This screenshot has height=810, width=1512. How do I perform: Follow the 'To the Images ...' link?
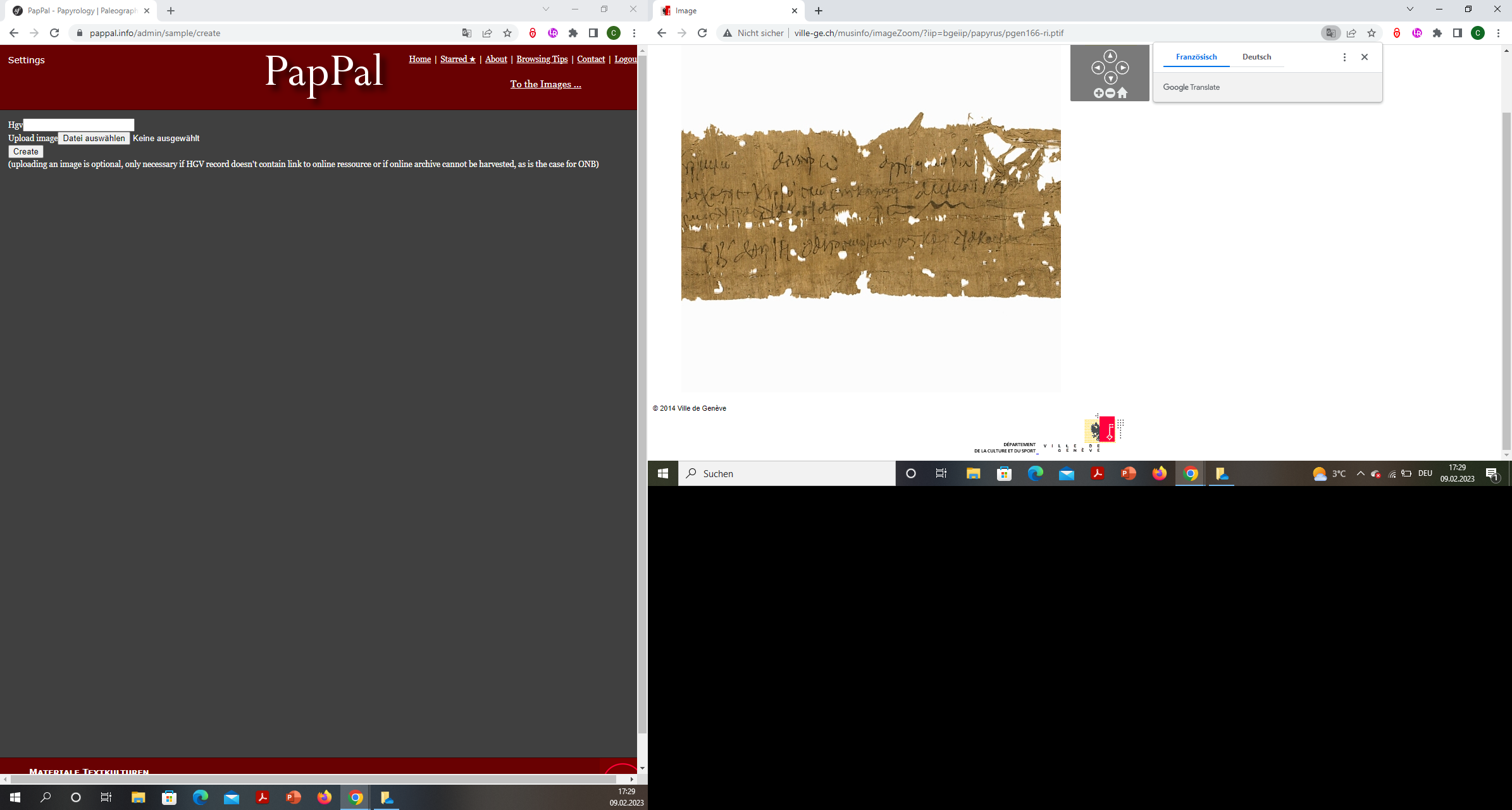click(545, 84)
